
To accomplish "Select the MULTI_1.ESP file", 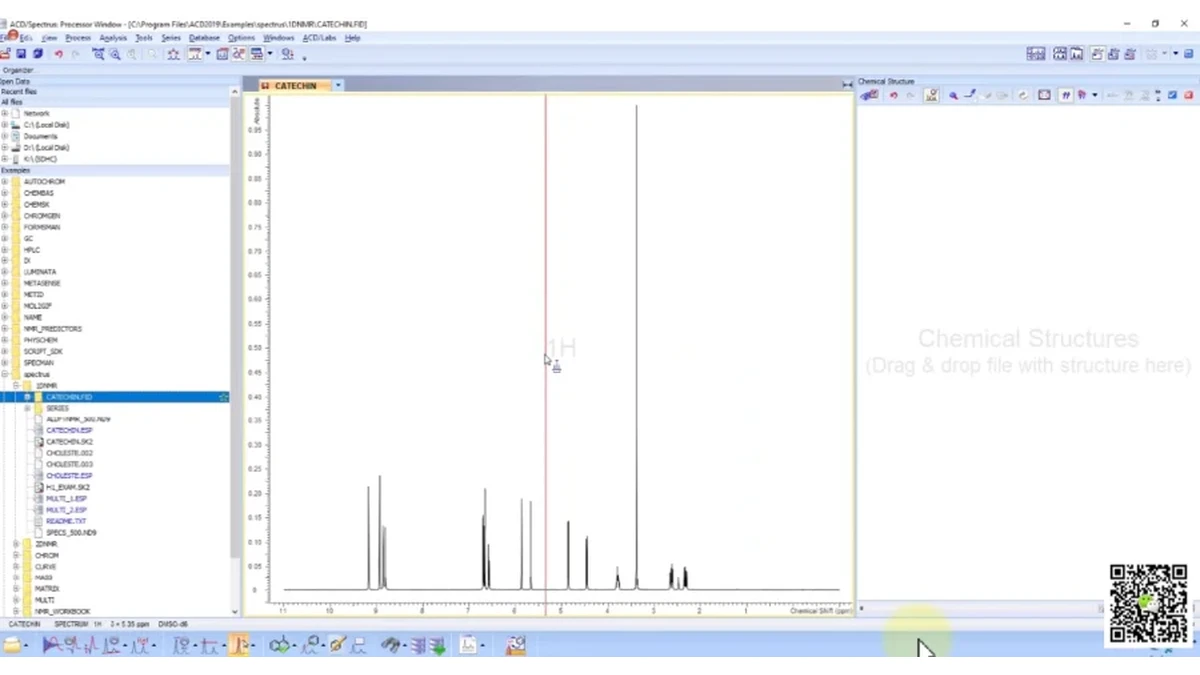I will (x=66, y=498).
